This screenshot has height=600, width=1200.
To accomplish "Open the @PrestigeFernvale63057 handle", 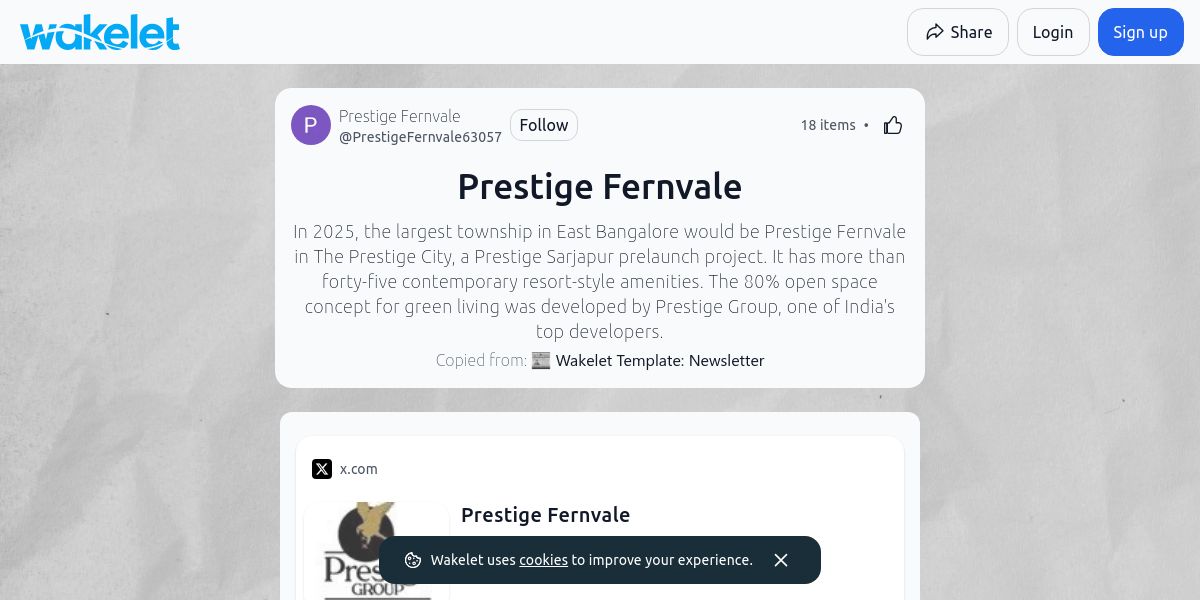I will coord(420,137).
